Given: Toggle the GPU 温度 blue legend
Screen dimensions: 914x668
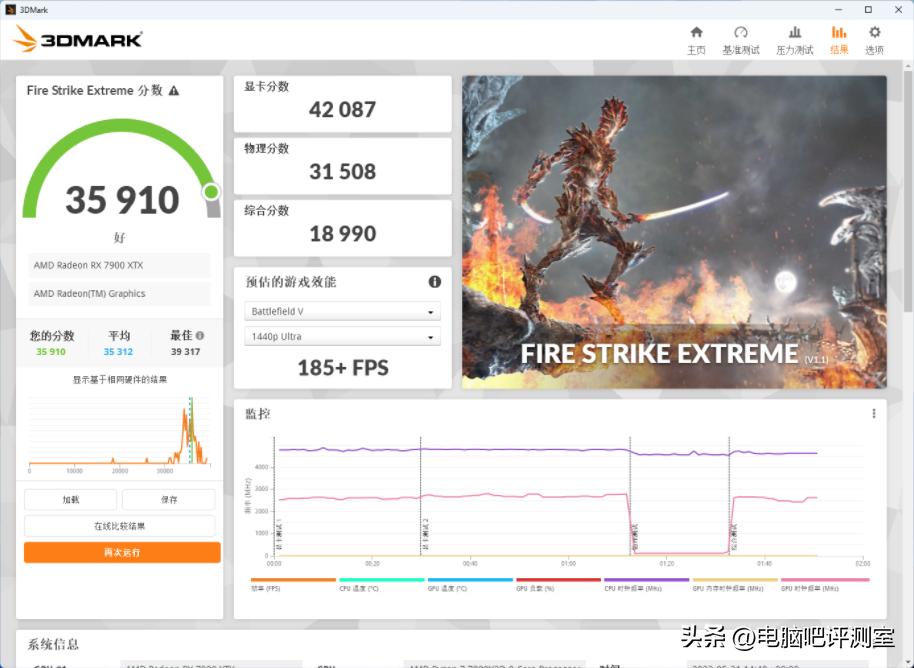Looking at the screenshot, I should 470,584.
